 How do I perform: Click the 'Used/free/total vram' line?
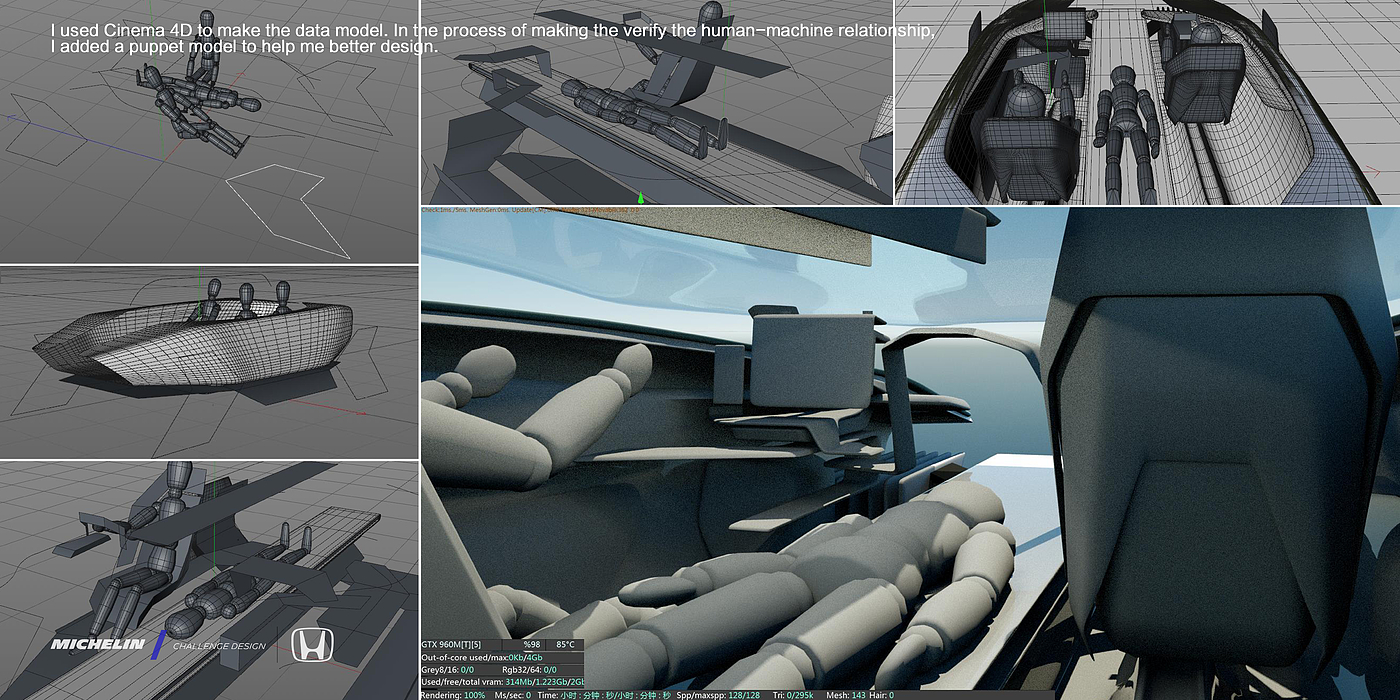502,681
